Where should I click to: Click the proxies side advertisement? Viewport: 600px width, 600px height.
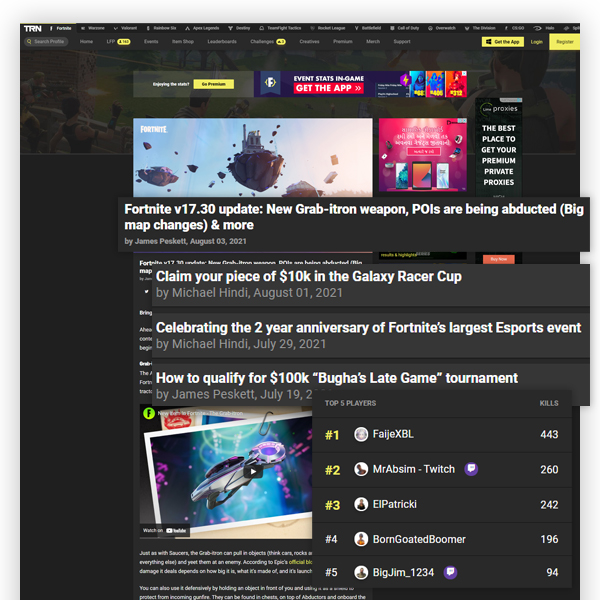click(x=499, y=147)
